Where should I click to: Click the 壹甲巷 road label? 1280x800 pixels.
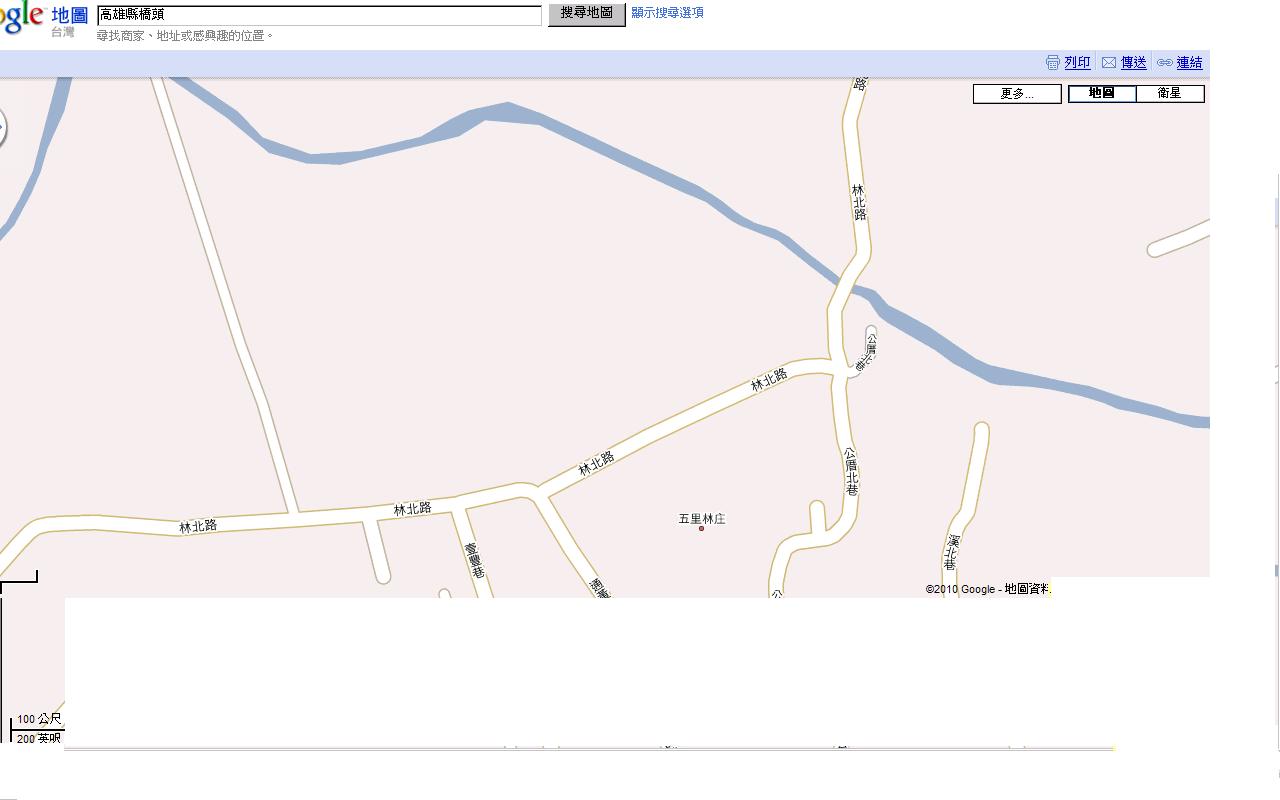(475, 561)
